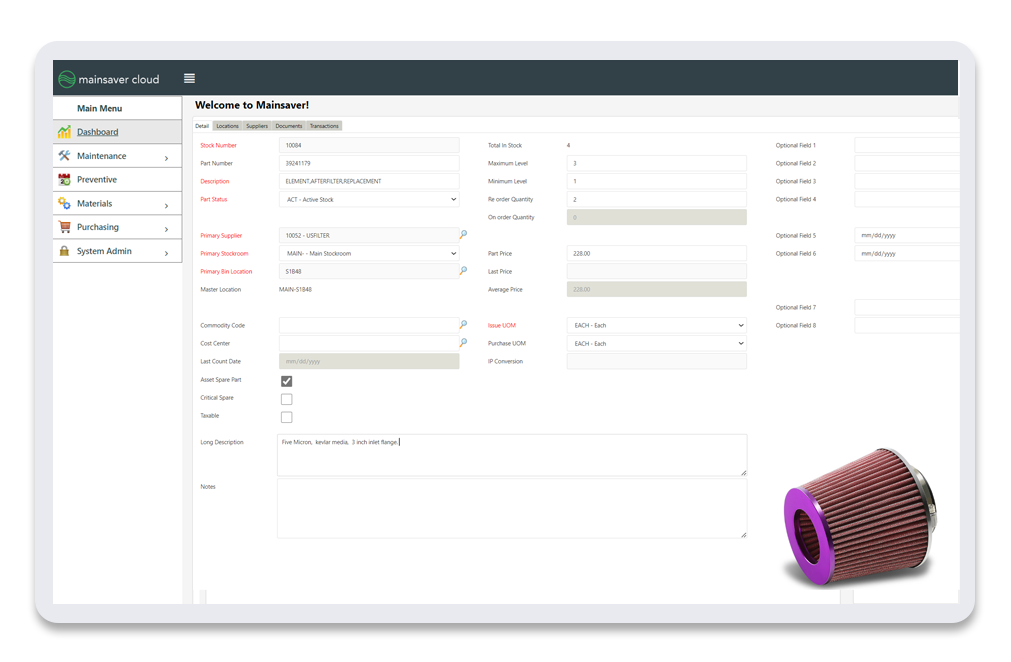
Task: Click the Maintenance wrench icon
Action: point(66,155)
